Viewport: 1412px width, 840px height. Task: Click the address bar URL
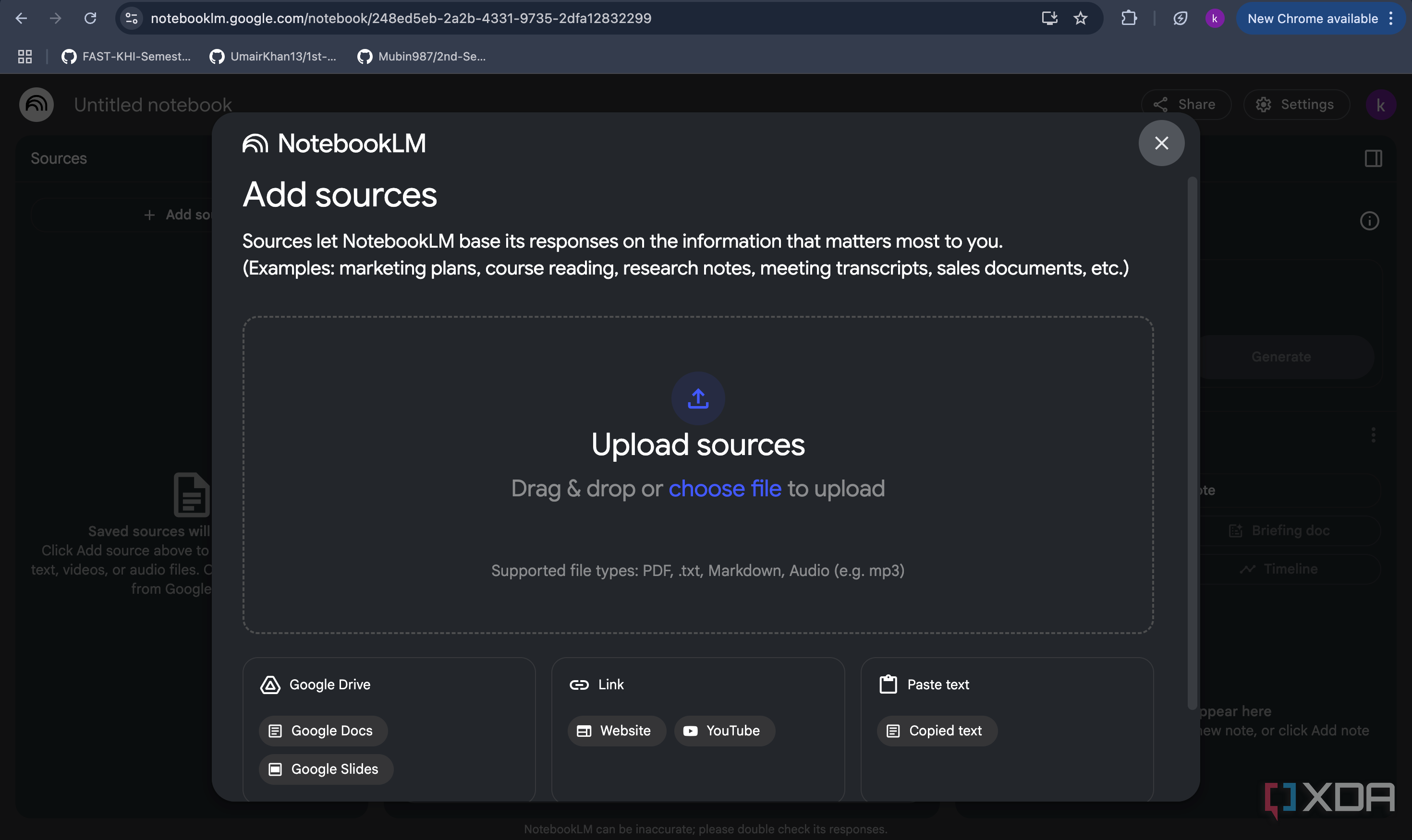pyautogui.click(x=401, y=18)
